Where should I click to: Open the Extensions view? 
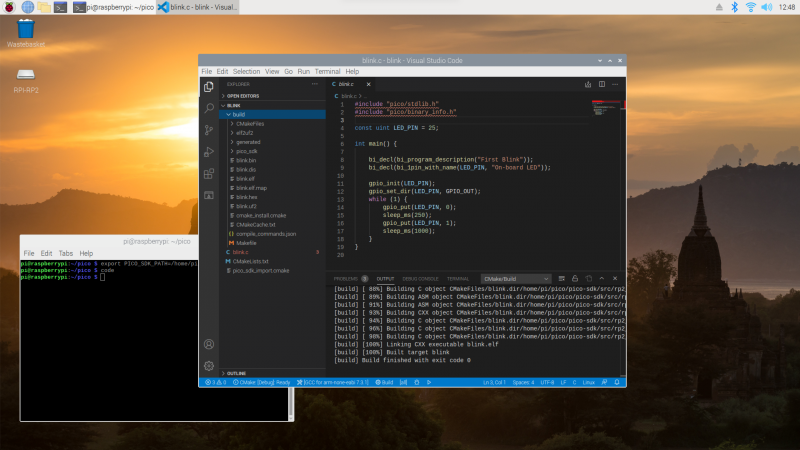209,174
